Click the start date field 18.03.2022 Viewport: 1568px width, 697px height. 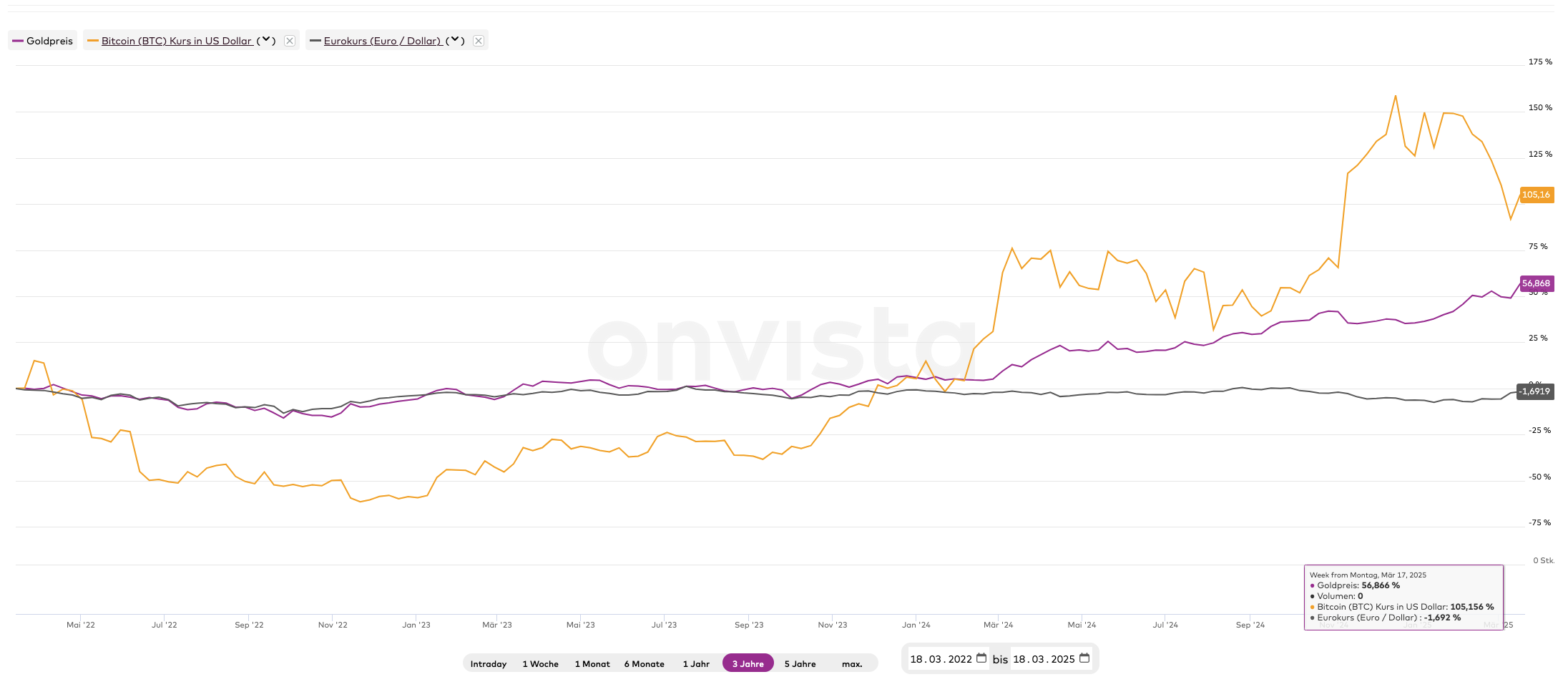[941, 659]
